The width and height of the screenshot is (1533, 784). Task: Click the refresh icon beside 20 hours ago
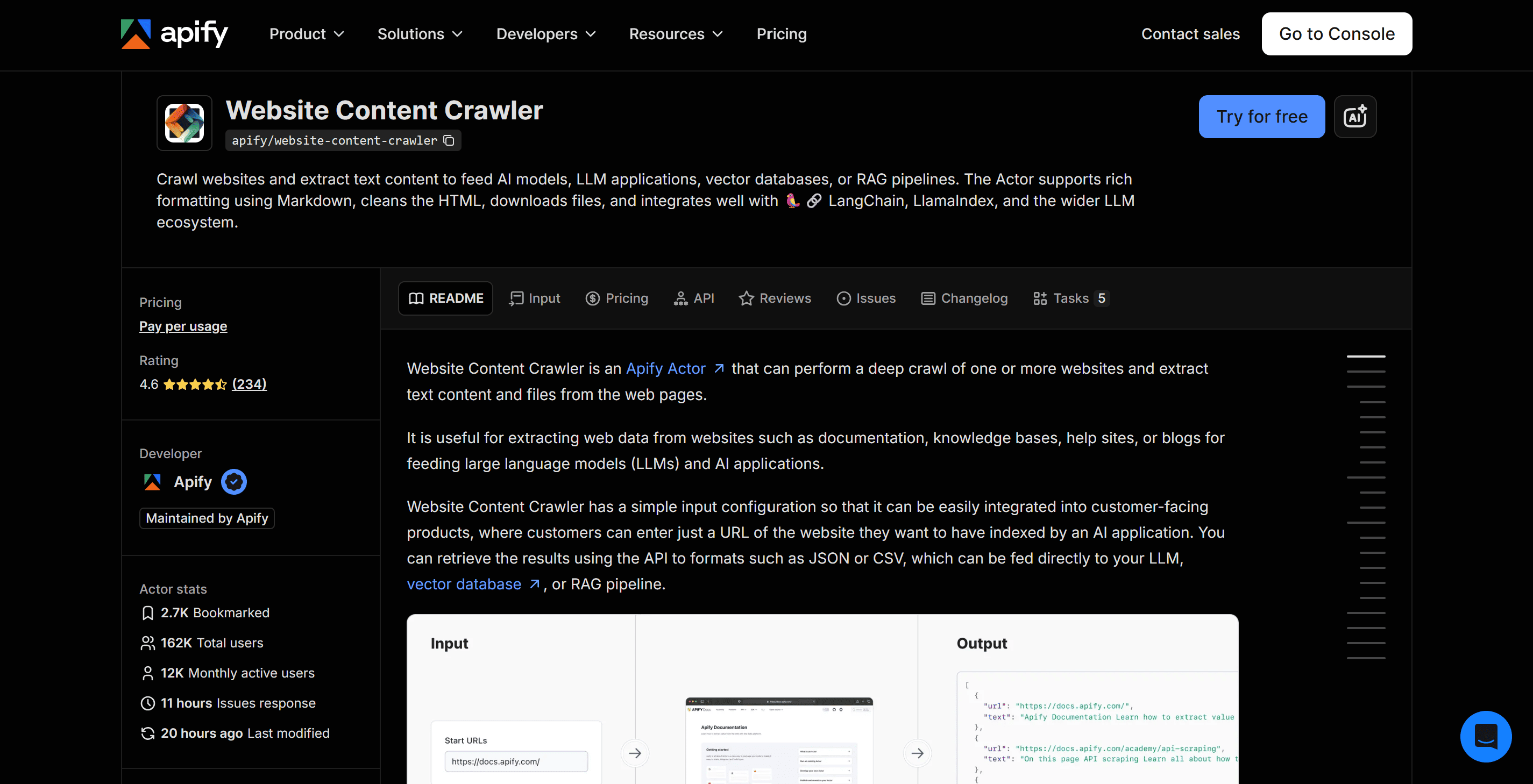point(147,733)
